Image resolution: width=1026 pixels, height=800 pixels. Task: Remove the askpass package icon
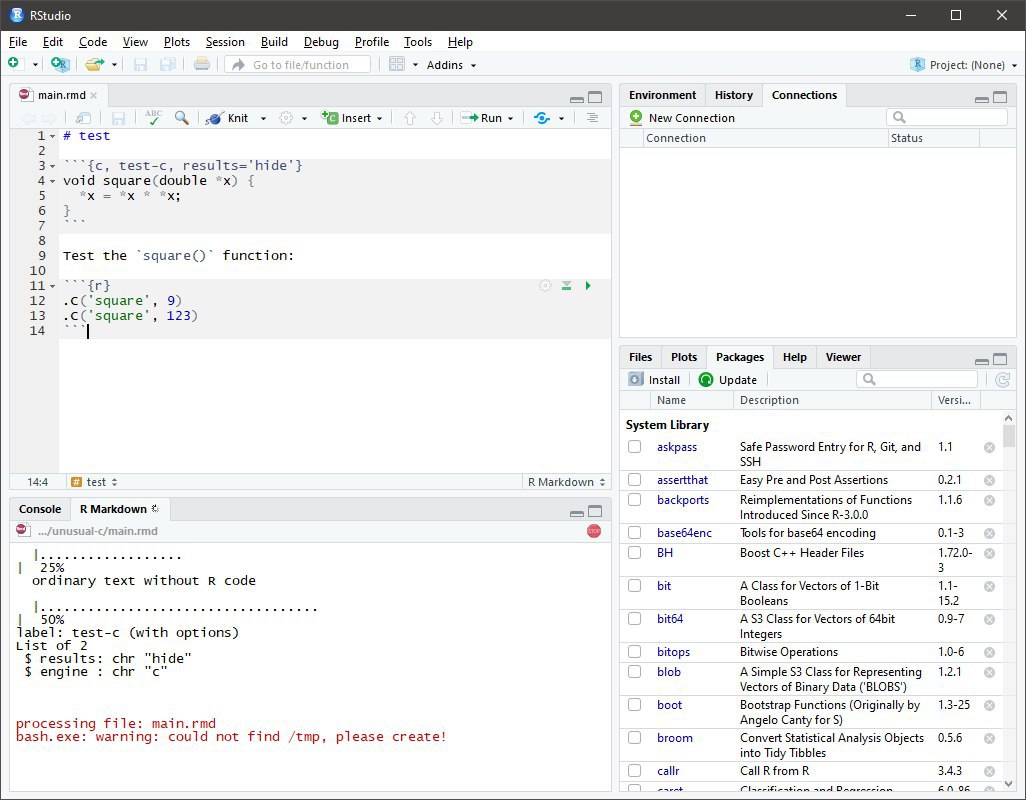click(989, 447)
